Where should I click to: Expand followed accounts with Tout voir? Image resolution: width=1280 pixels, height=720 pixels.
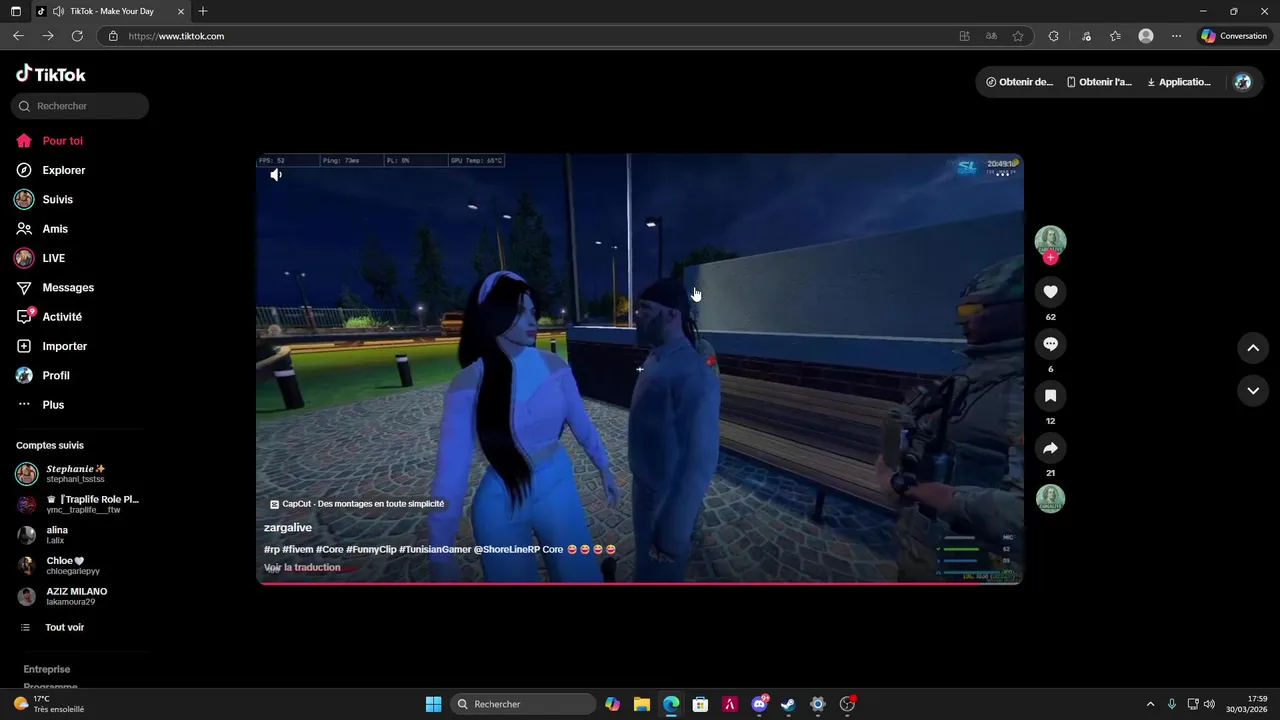coord(64,627)
